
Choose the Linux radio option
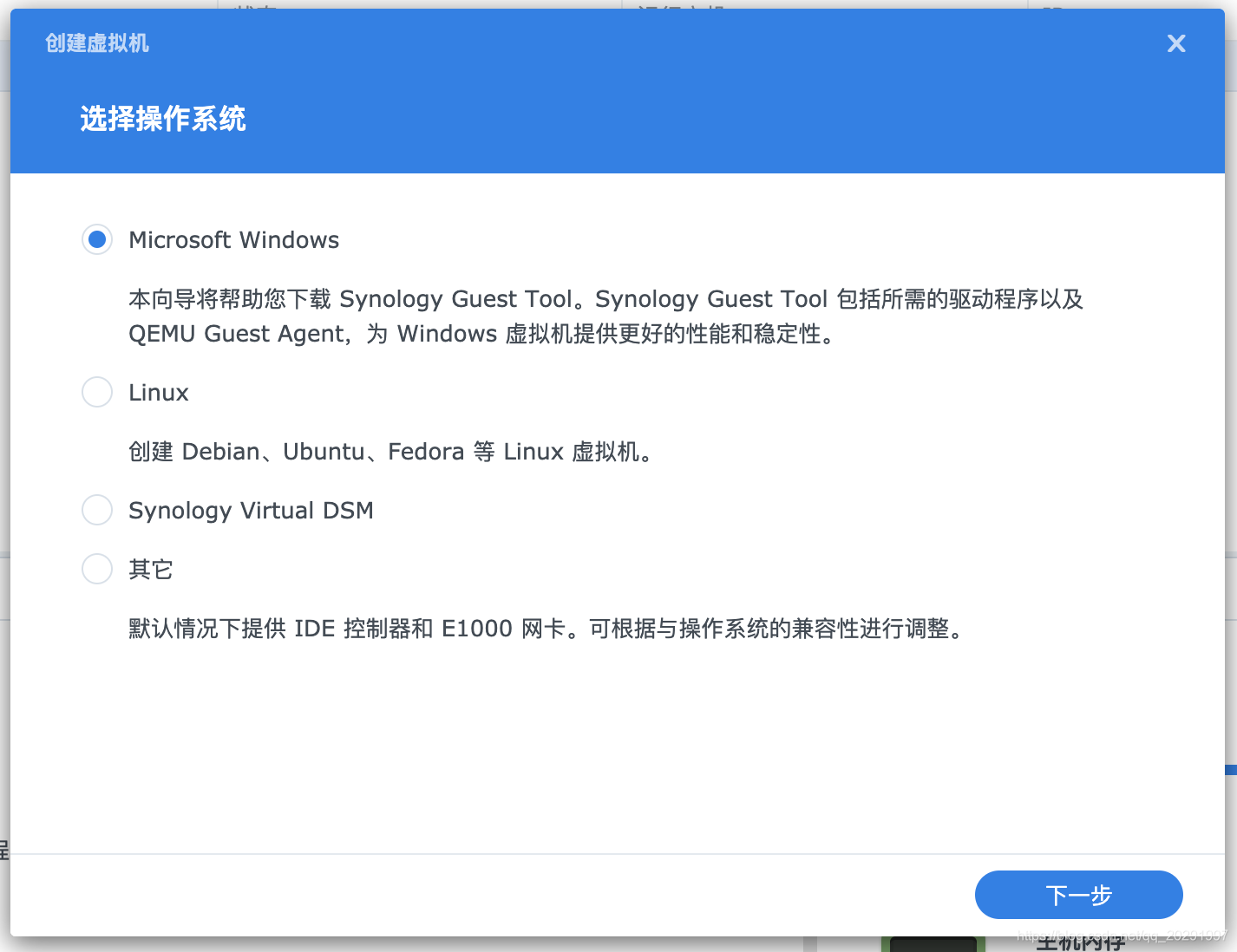point(97,392)
